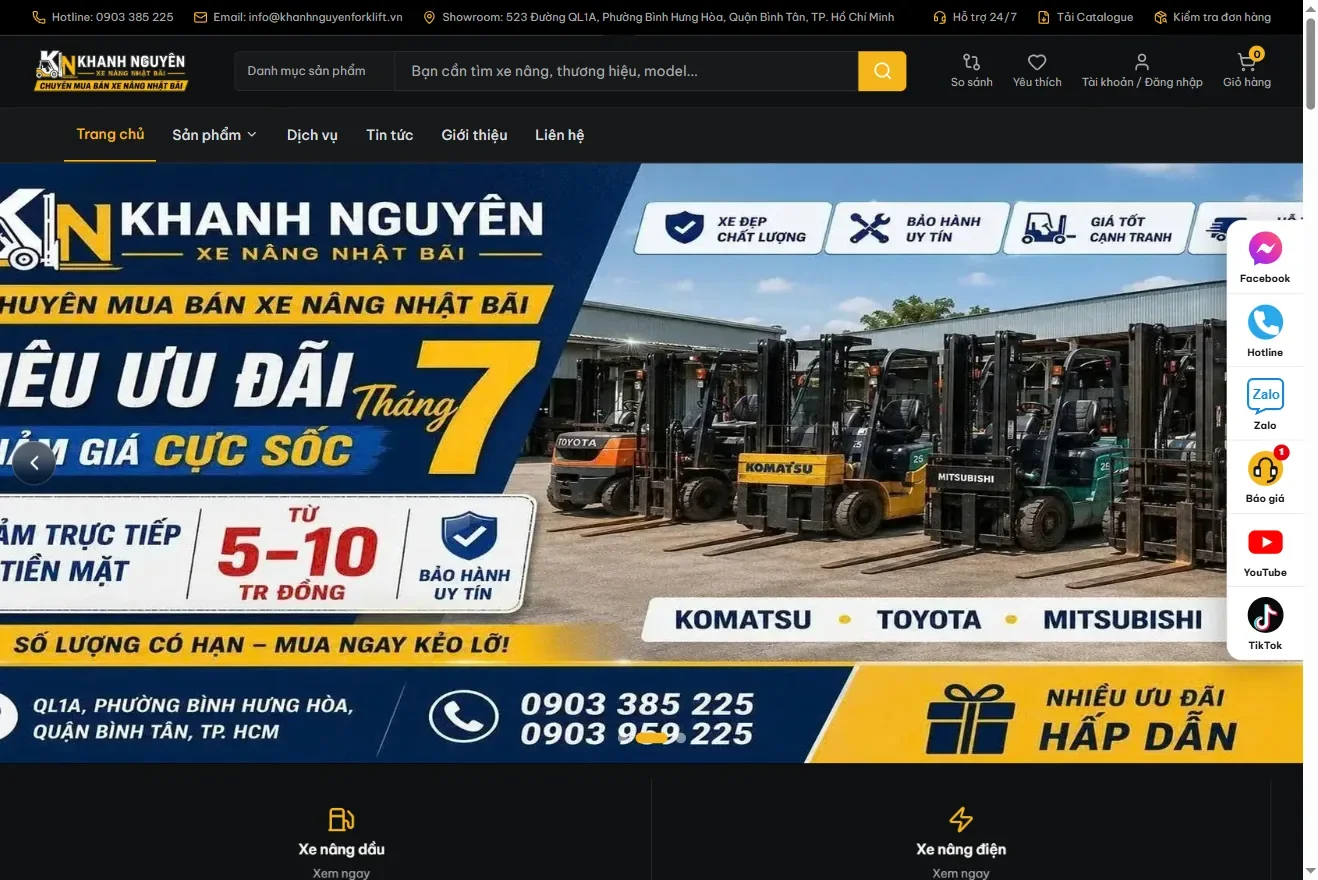Open Facebook Messenger chat icon
The height and width of the screenshot is (880, 1318).
tap(1265, 248)
